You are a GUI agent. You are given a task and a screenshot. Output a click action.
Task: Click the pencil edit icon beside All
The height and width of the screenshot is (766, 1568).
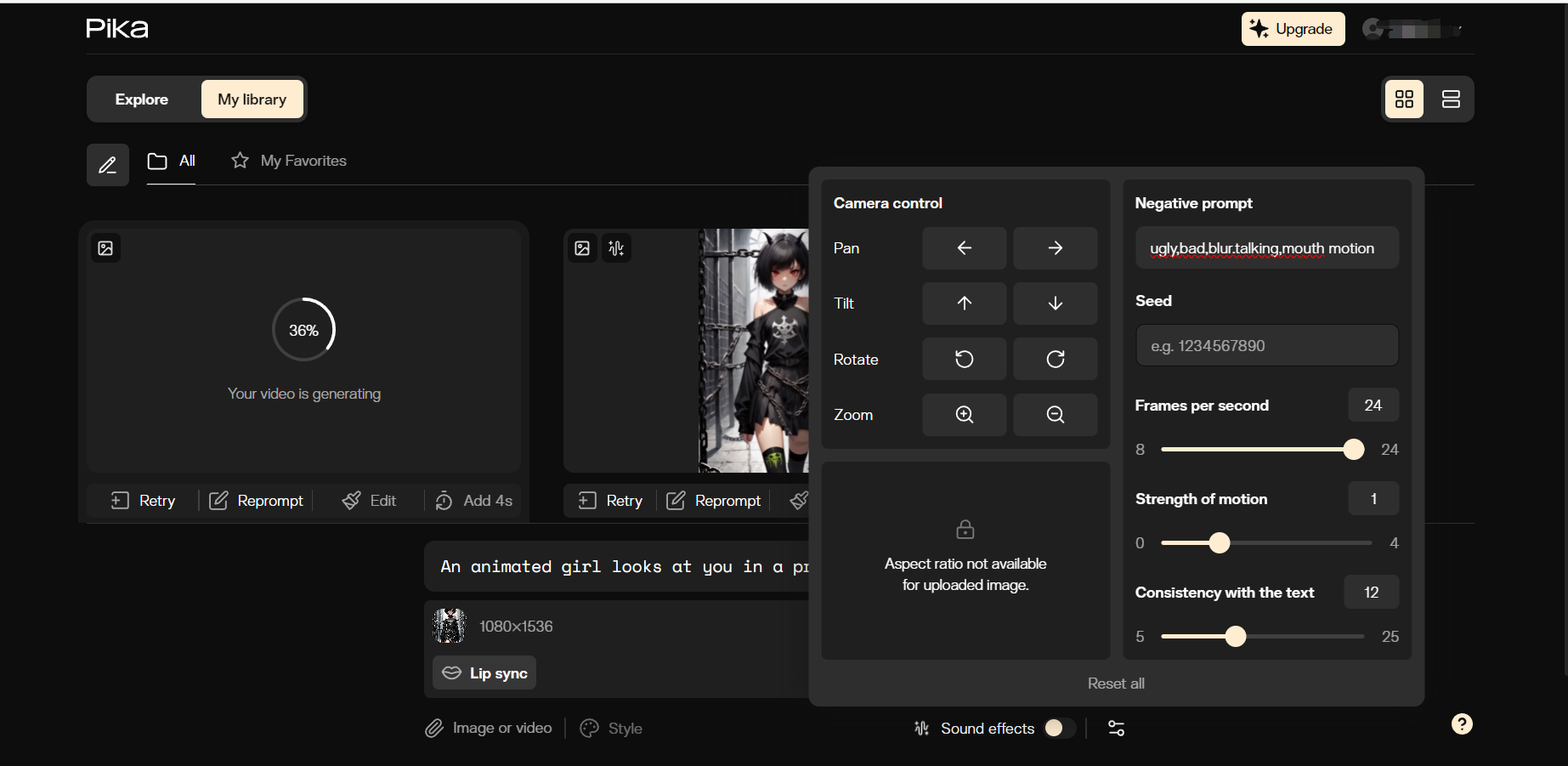point(108,165)
